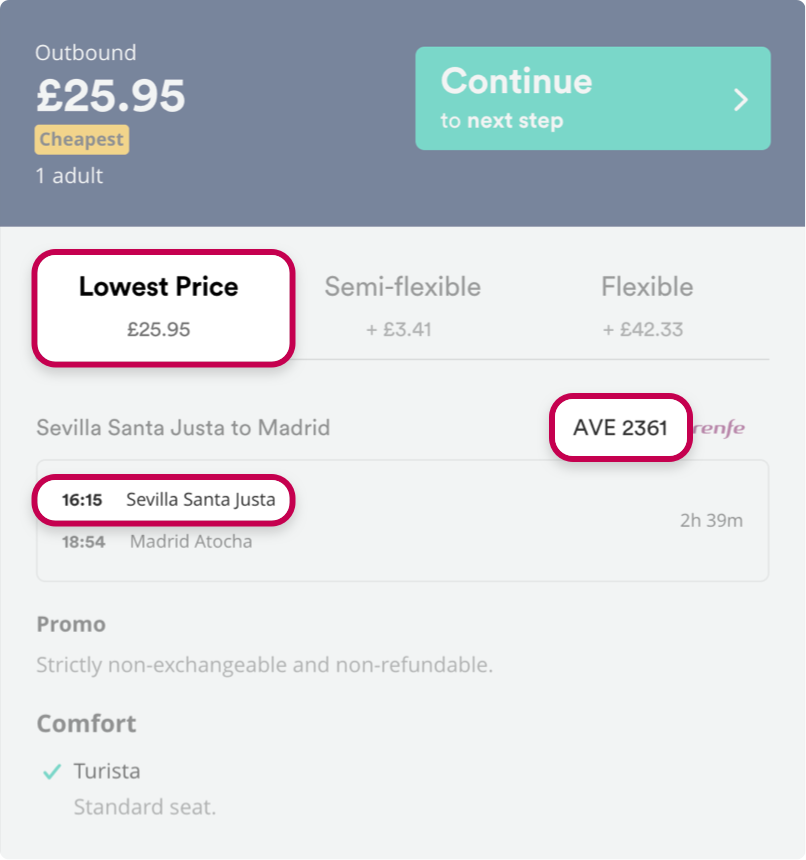Click the 2h 39m journey duration
Screen dimensions: 806x860
tap(711, 520)
